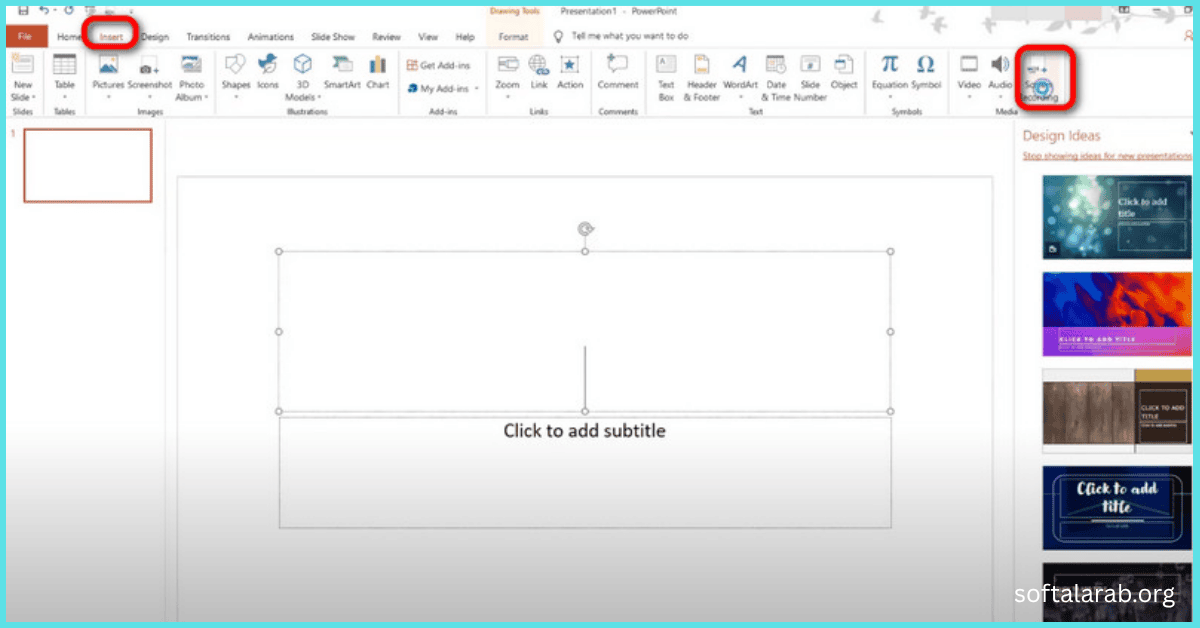Insert a New Slide
Viewport: 1200px width, 628px height.
pyautogui.click(x=22, y=77)
